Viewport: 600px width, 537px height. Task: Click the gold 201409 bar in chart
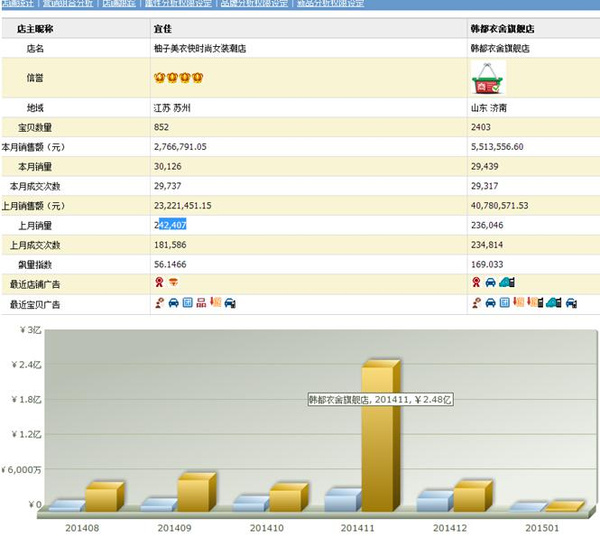point(196,493)
